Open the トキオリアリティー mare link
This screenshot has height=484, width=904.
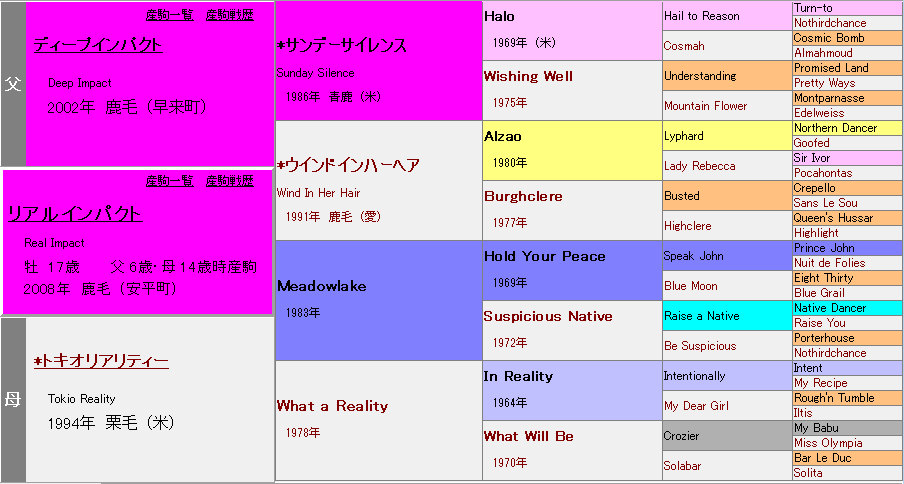(104, 361)
